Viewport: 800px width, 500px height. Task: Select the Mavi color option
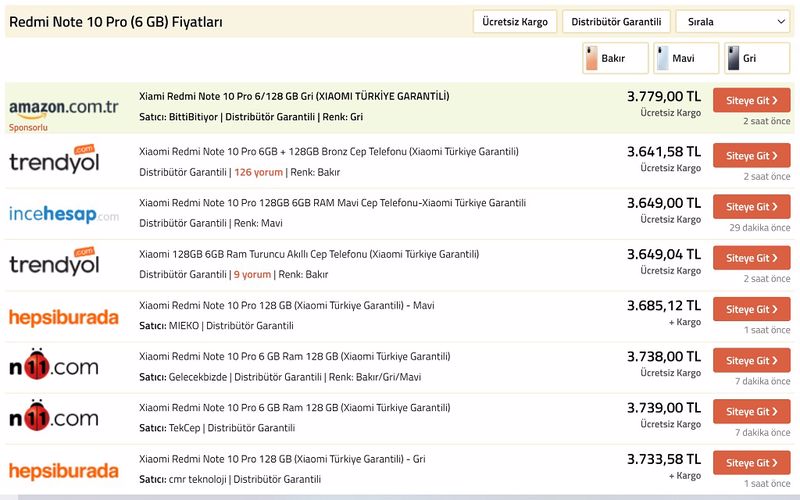pyautogui.click(x=686, y=58)
